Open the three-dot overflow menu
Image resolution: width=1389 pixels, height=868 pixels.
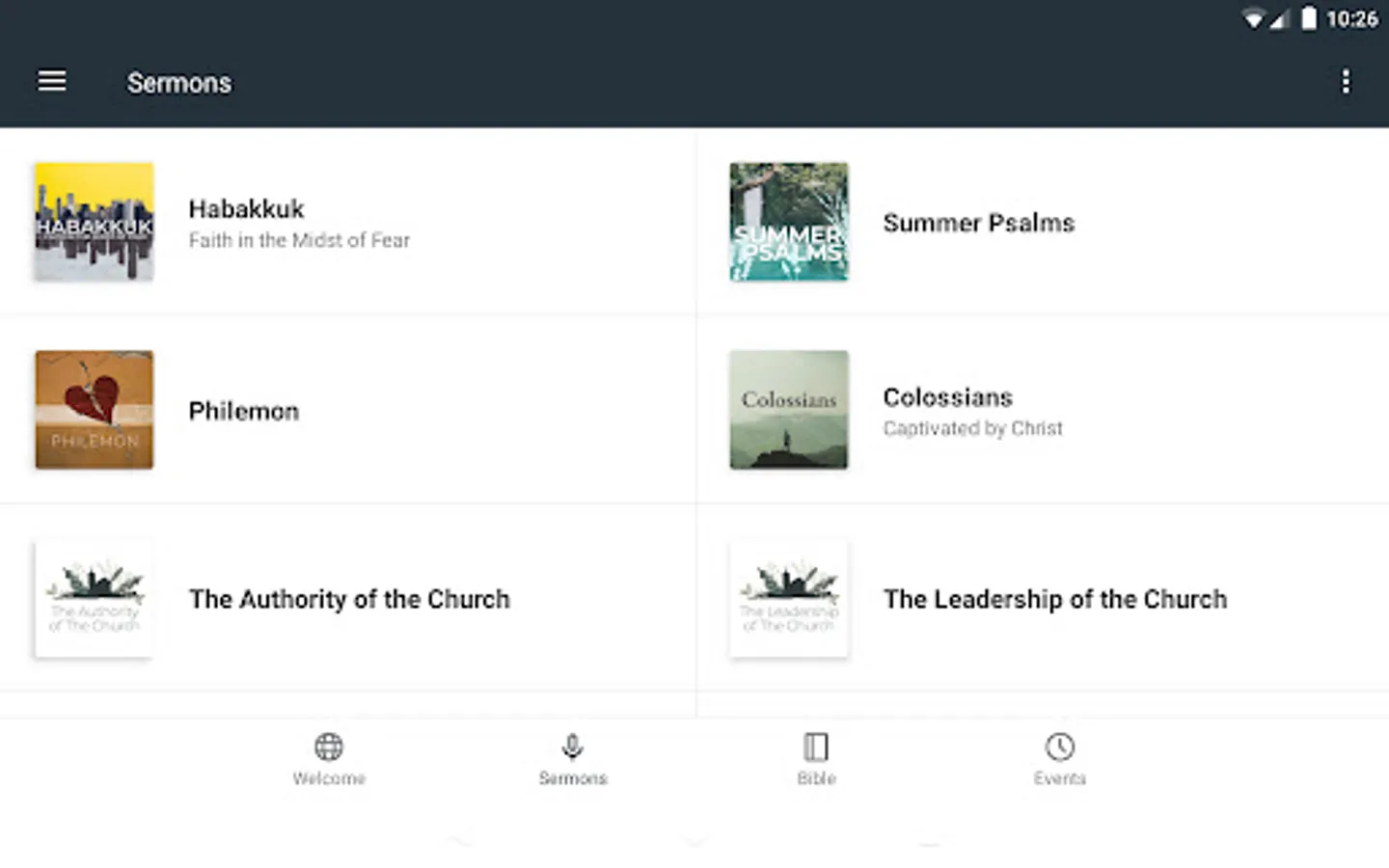point(1346,82)
